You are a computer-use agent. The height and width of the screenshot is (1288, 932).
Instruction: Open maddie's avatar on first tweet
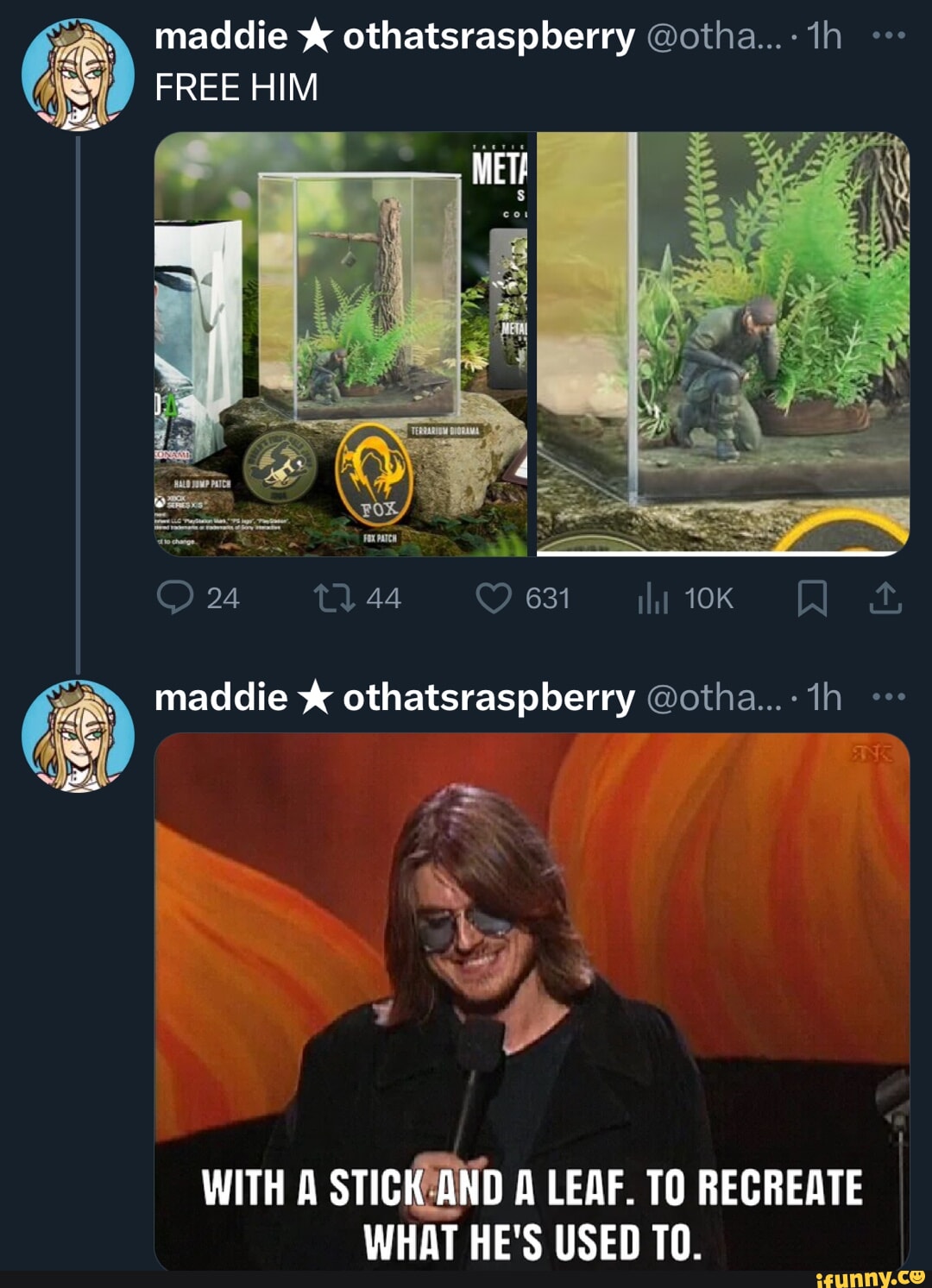pos(78,75)
